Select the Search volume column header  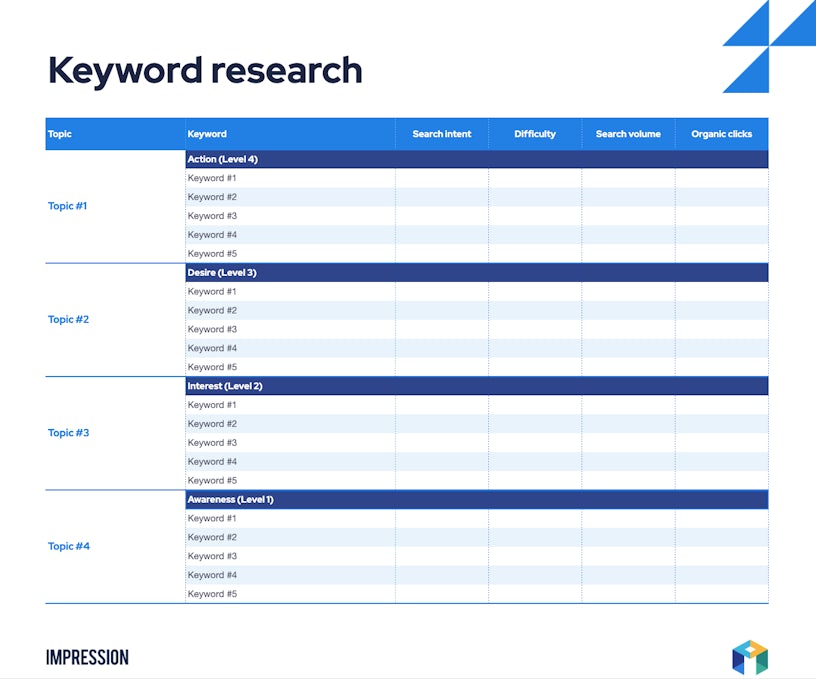(628, 134)
